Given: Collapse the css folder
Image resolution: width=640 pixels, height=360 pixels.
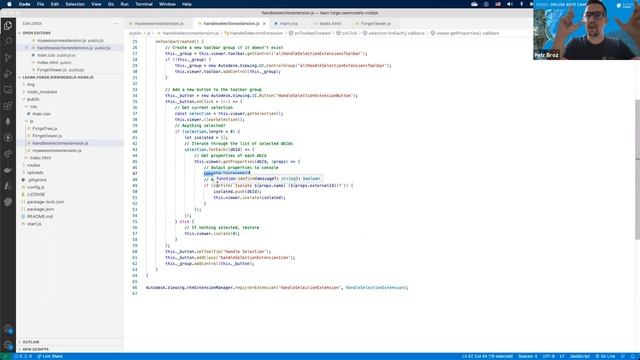Looking at the screenshot, I should pos(70,107).
